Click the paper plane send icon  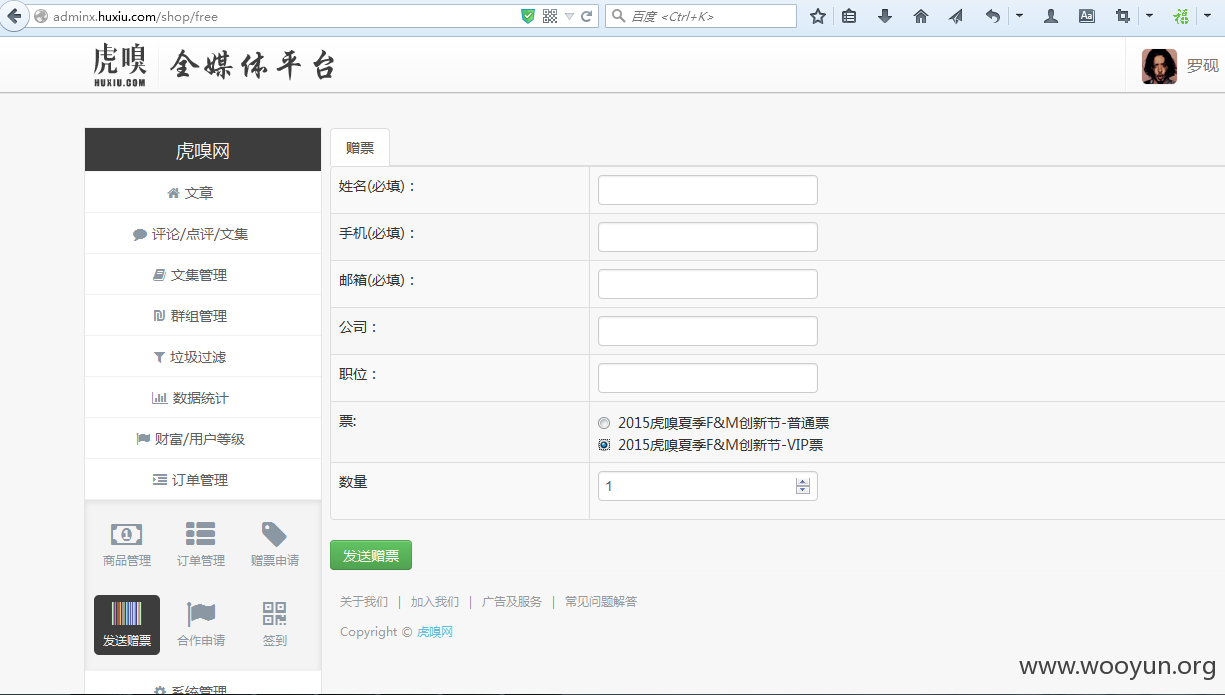(956, 16)
